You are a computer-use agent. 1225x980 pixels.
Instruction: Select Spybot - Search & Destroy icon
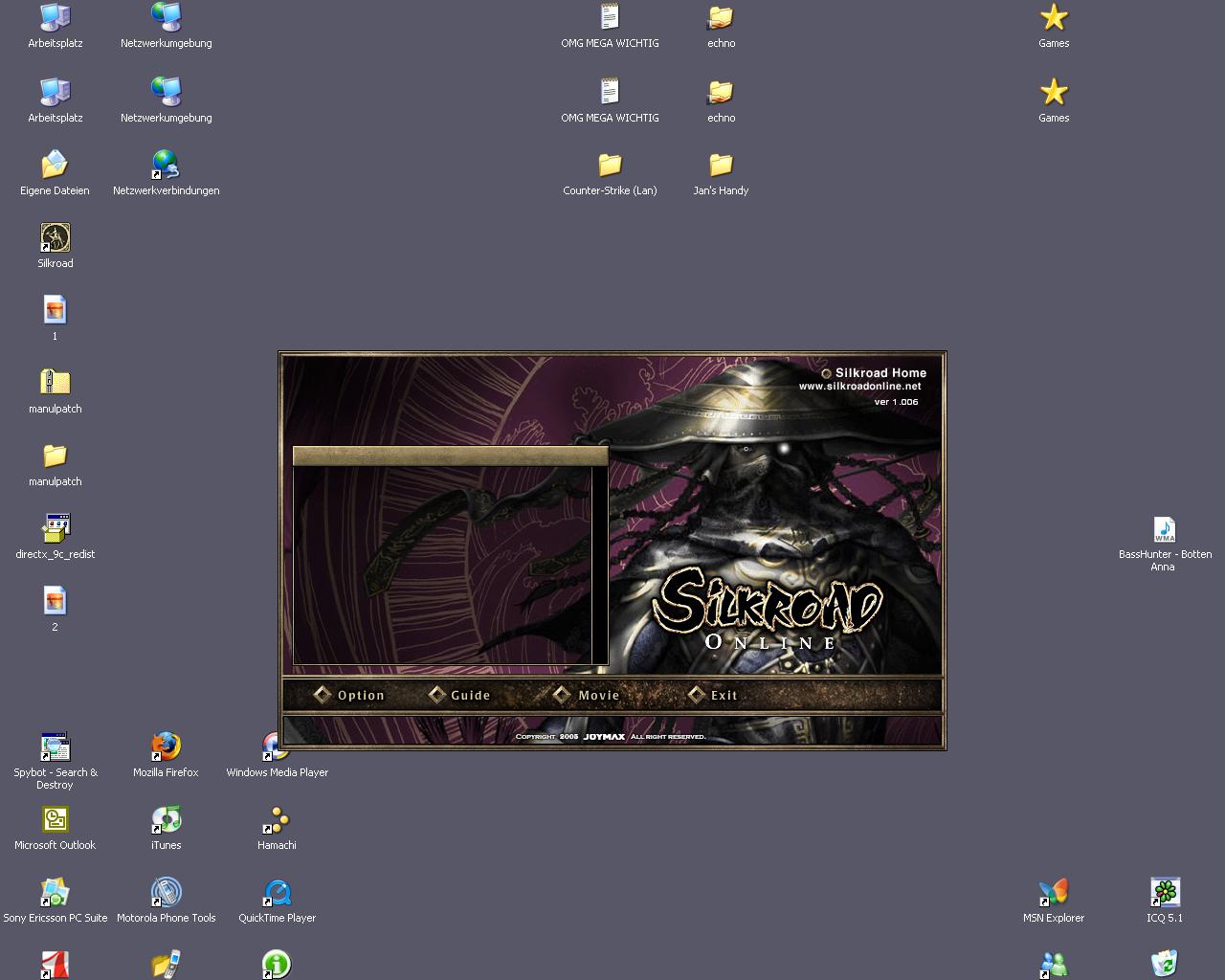tap(55, 746)
